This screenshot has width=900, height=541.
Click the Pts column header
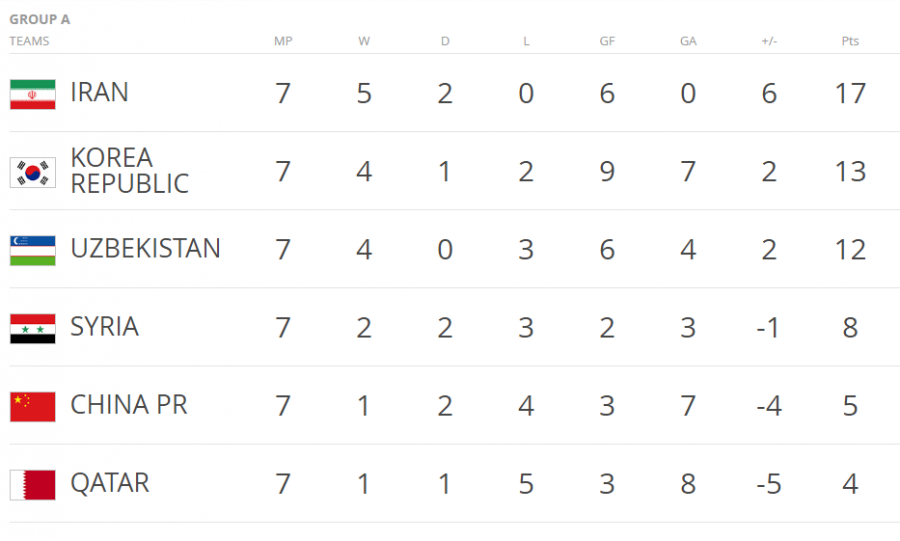(x=850, y=41)
